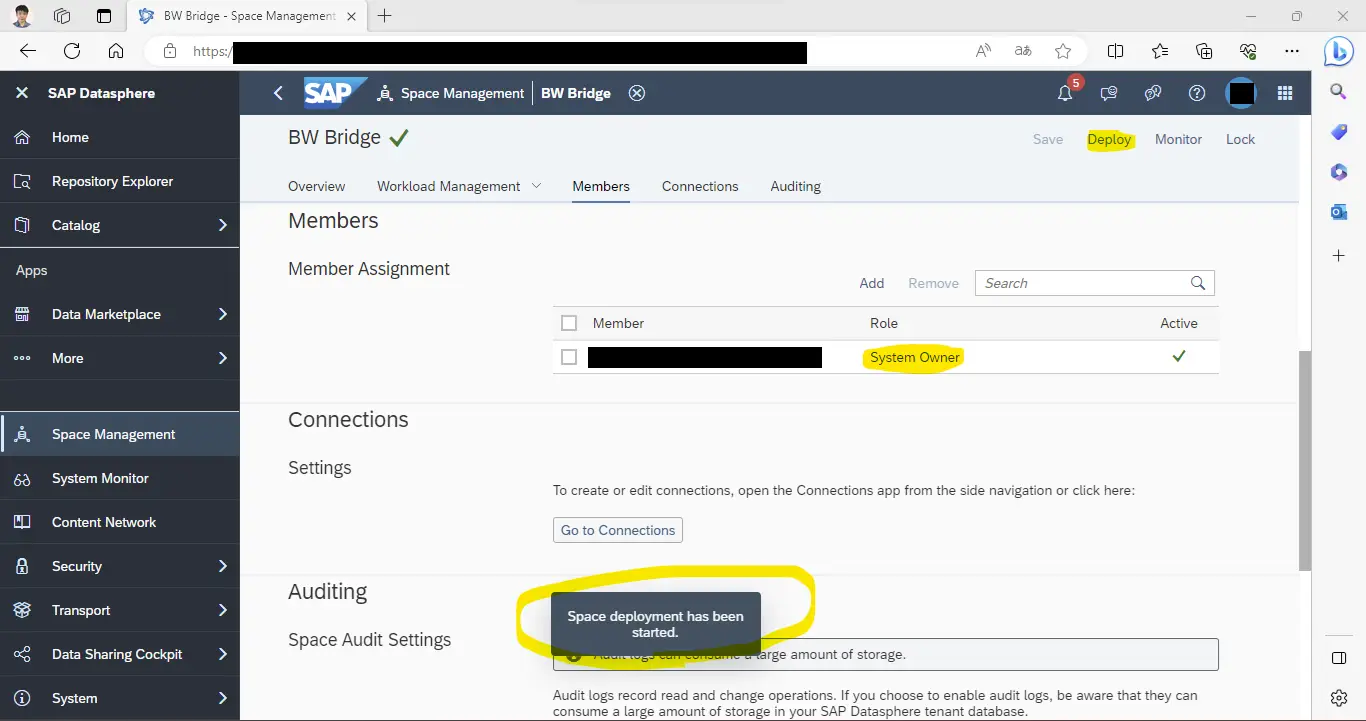Image resolution: width=1366 pixels, height=721 pixels.
Task: Open Bing Copilot sidebar button
Action: [x=1339, y=51]
